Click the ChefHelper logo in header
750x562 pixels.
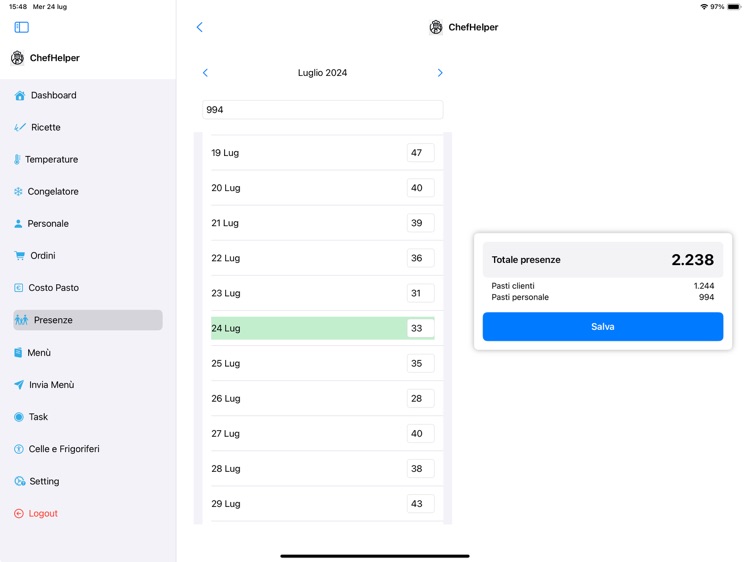point(436,27)
